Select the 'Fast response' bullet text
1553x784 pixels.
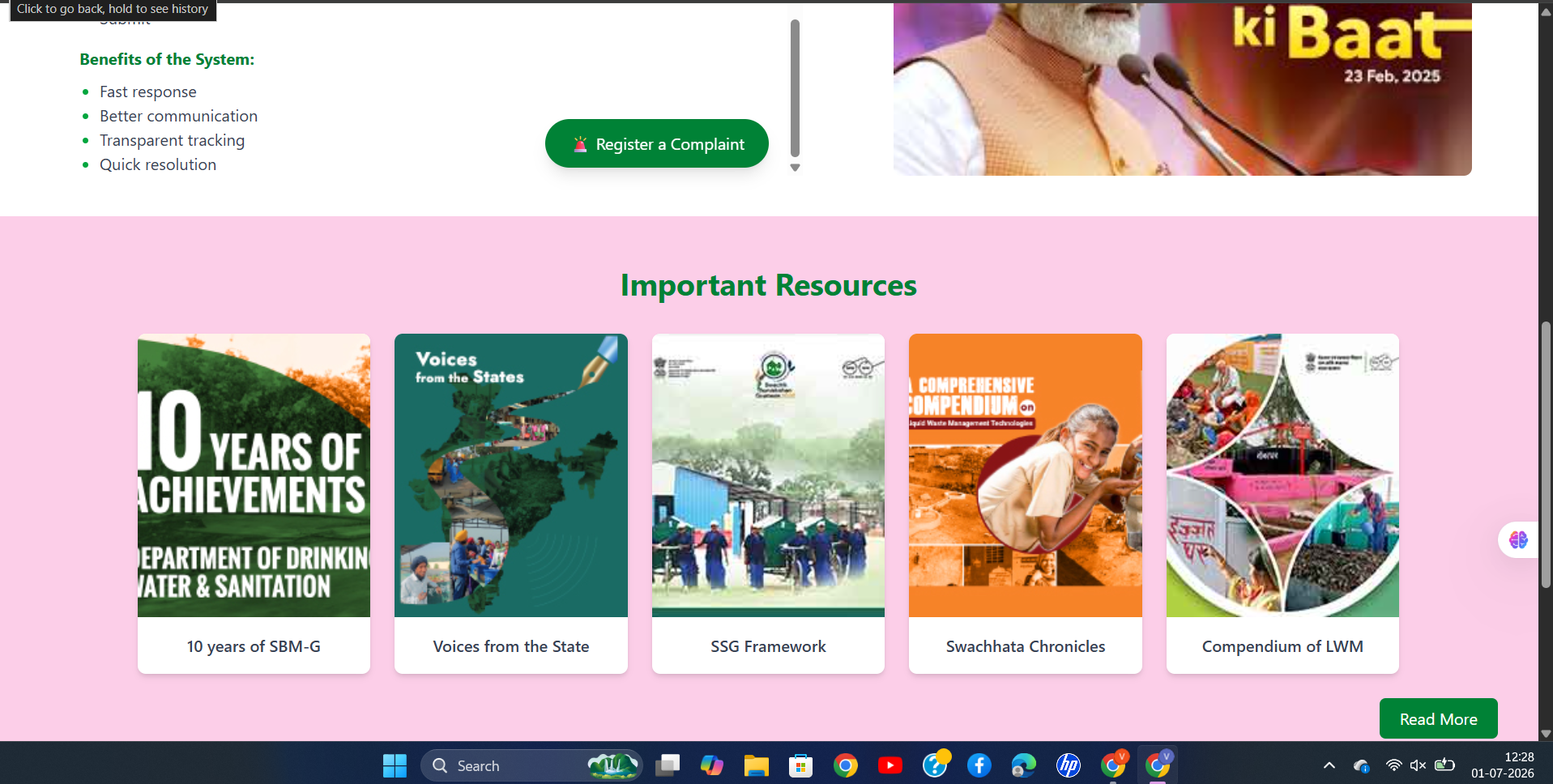pos(148,92)
